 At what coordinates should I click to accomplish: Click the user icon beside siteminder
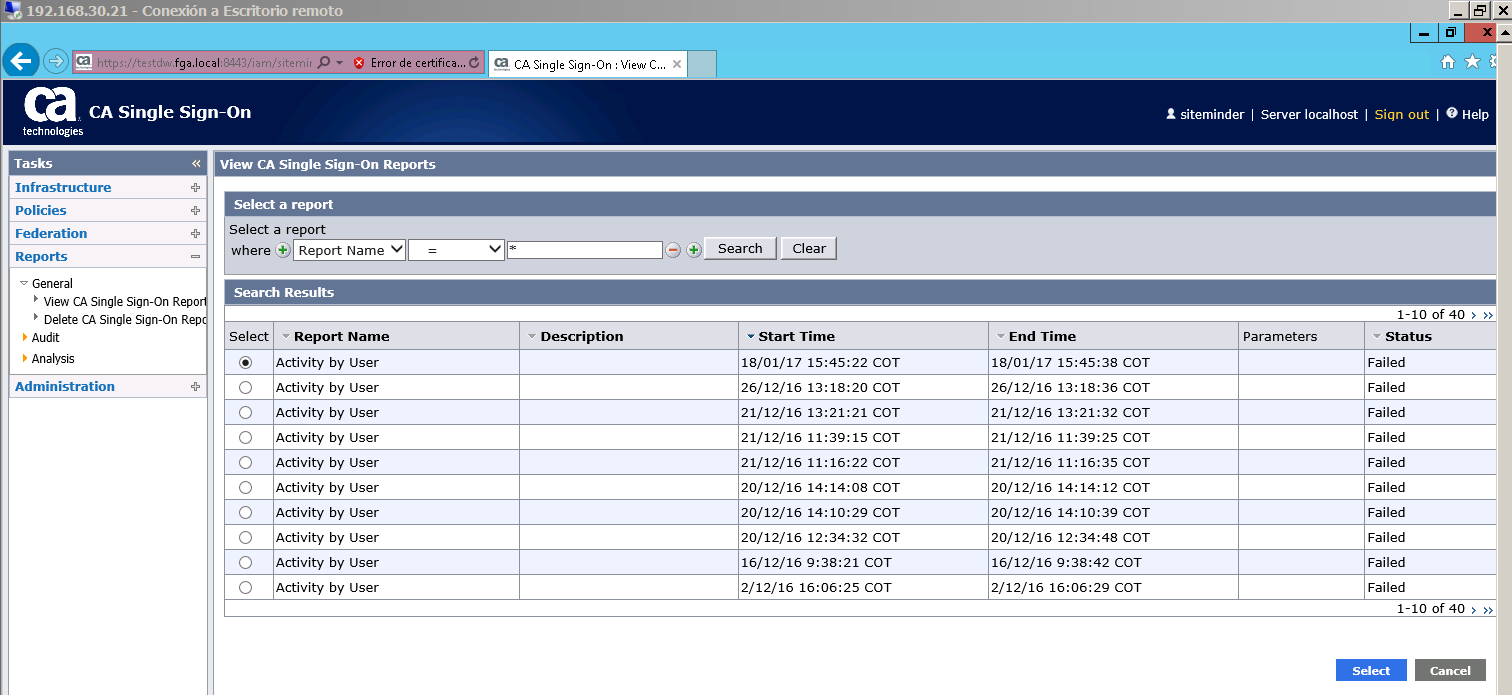point(1171,114)
